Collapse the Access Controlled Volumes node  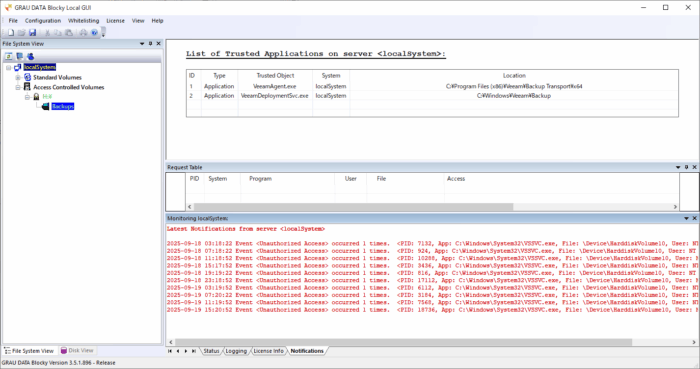18,87
